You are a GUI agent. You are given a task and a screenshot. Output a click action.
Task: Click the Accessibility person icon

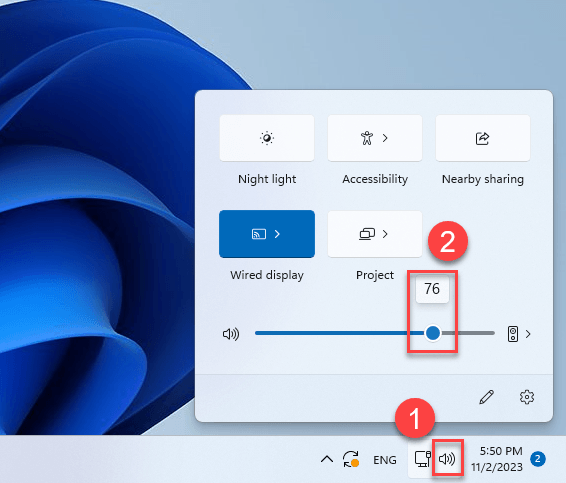(367, 138)
